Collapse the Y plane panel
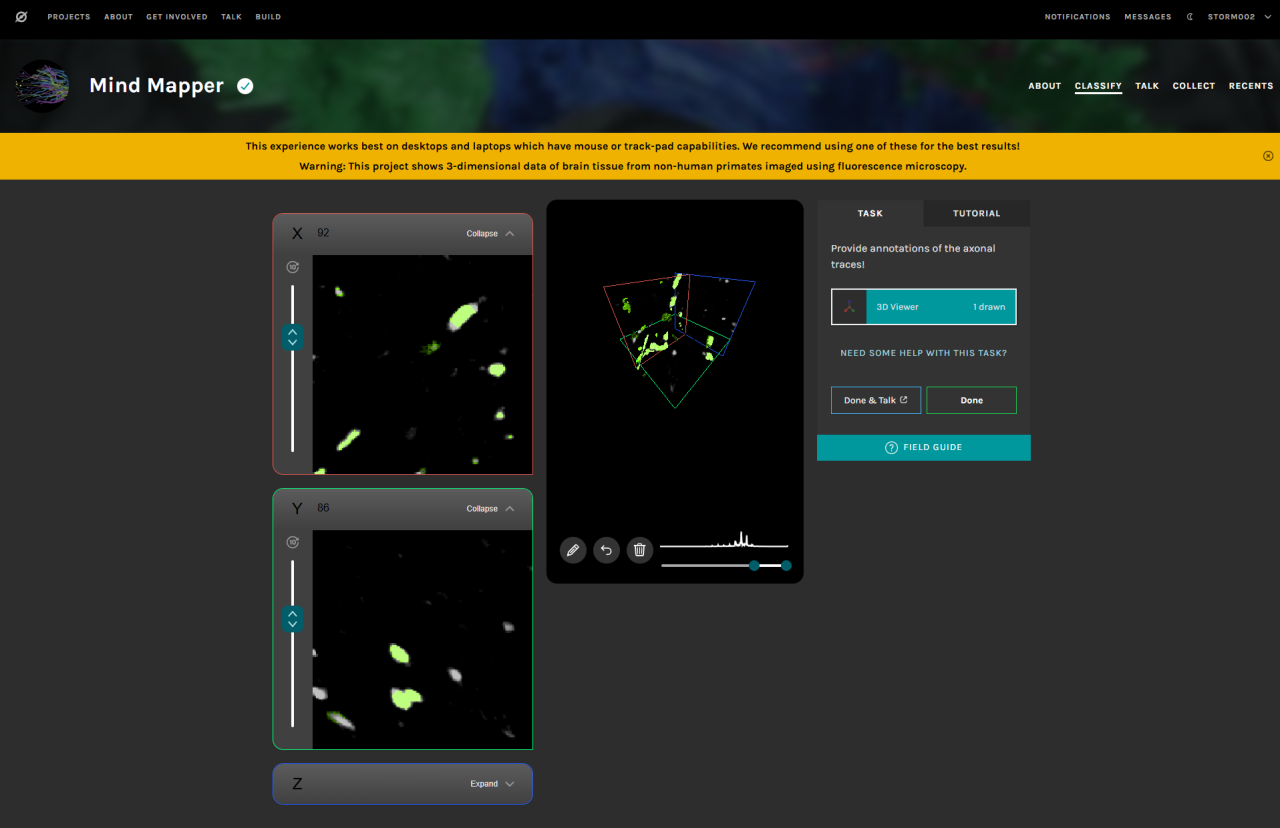Screen dimensions: 1280x828 pos(491,509)
